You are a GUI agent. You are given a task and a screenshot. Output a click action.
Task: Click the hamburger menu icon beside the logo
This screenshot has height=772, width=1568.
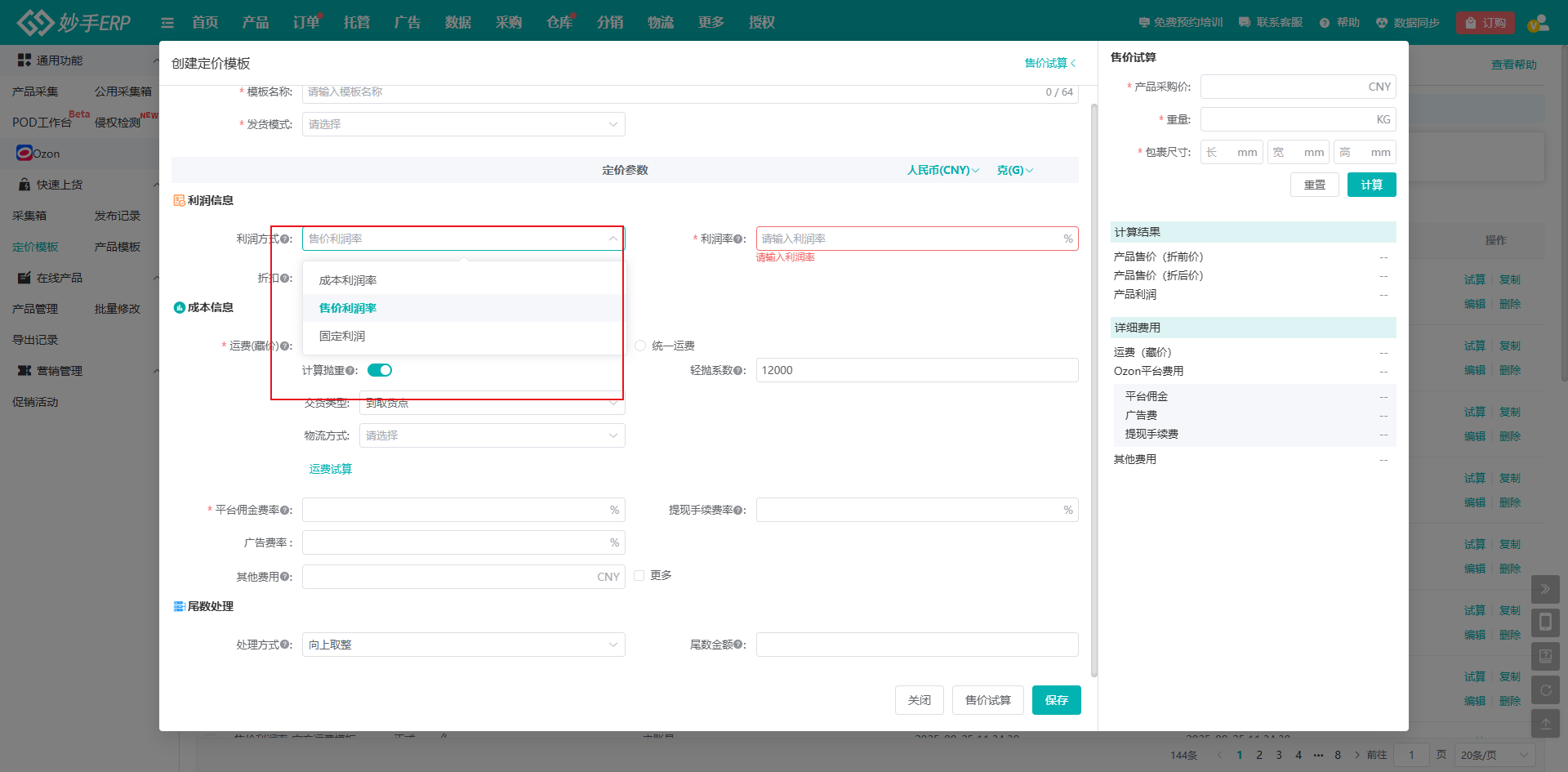(167, 23)
